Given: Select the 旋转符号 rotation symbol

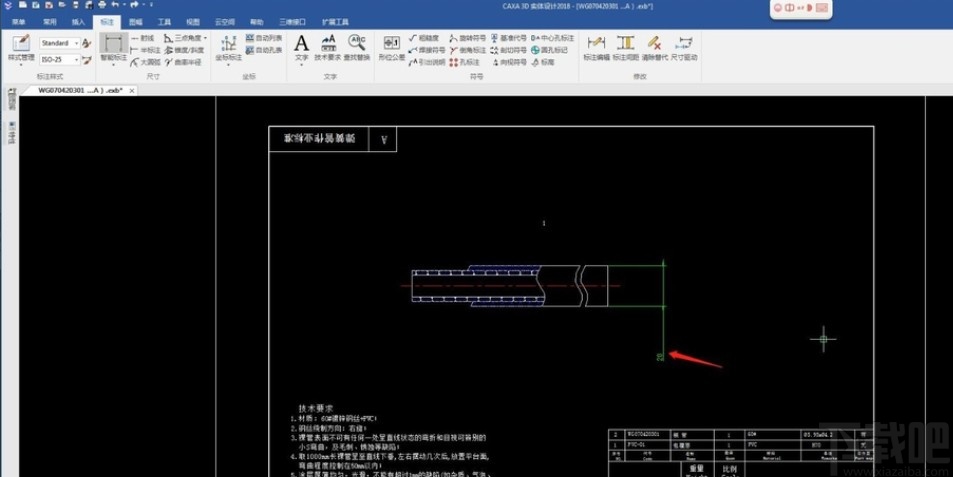Looking at the screenshot, I should coord(468,38).
